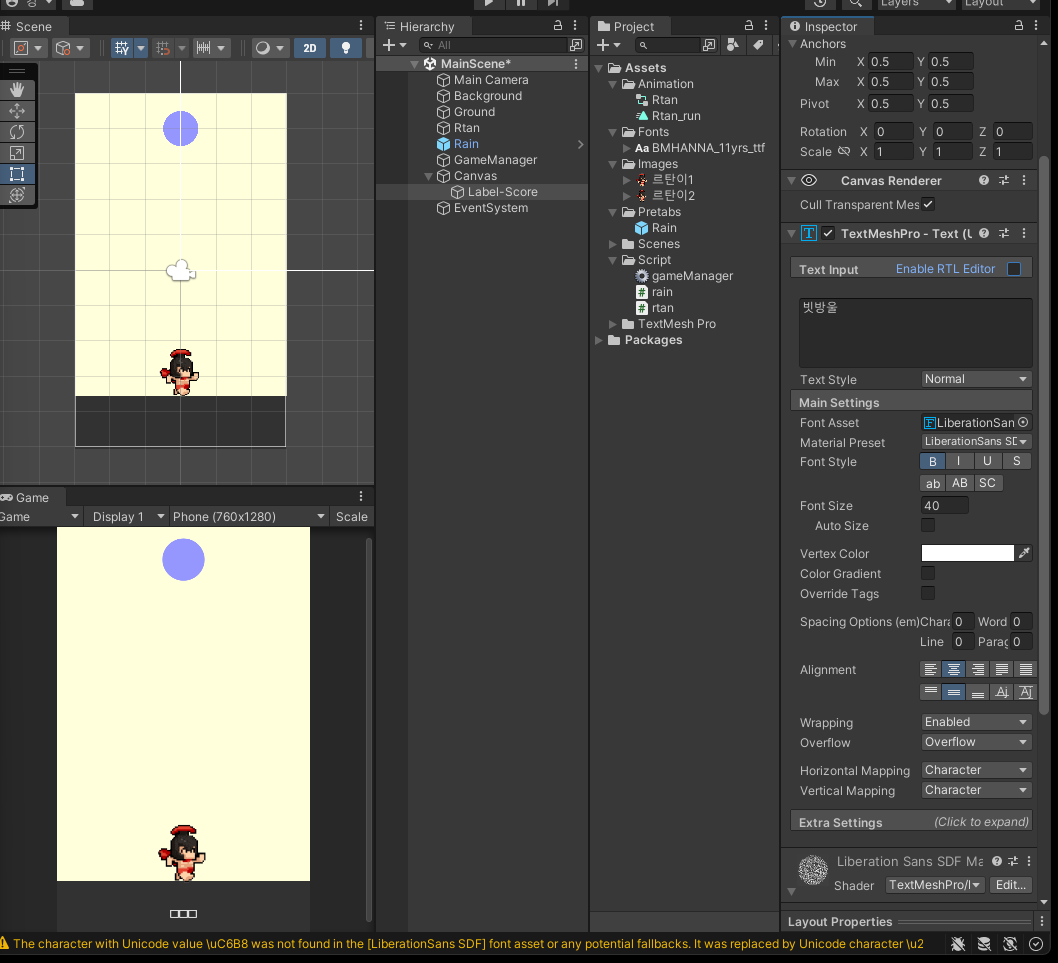Expand the Packages folder
This screenshot has height=963, width=1058.
point(598,340)
